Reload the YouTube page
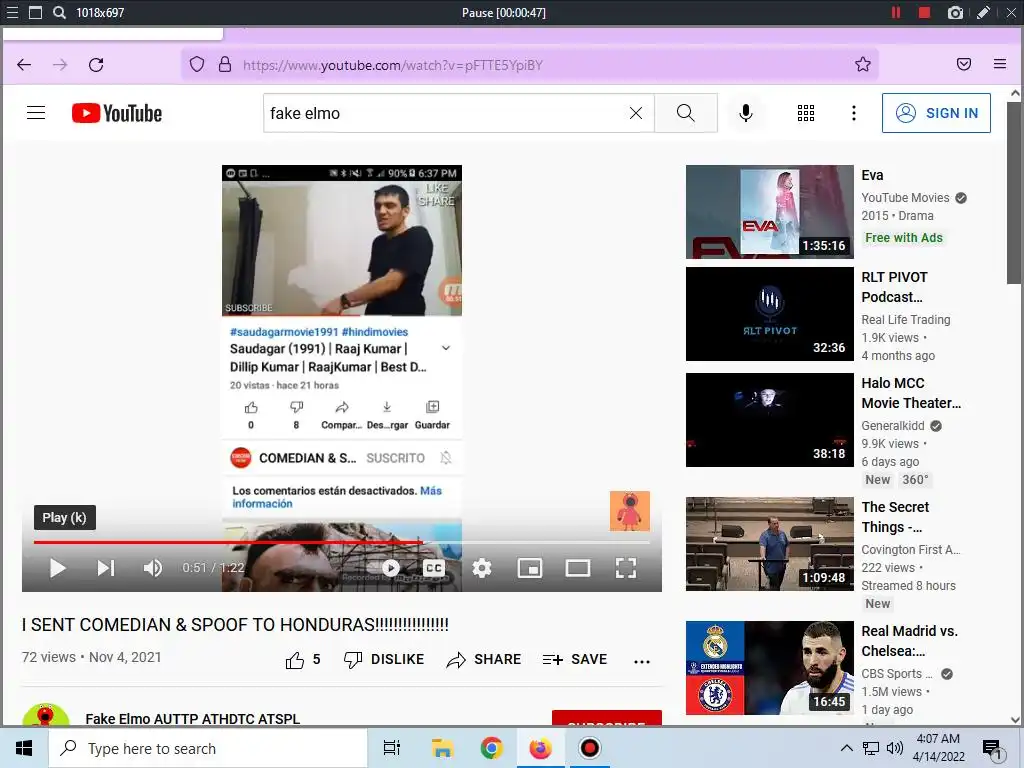The width and height of the screenshot is (1024, 768). pos(96,64)
